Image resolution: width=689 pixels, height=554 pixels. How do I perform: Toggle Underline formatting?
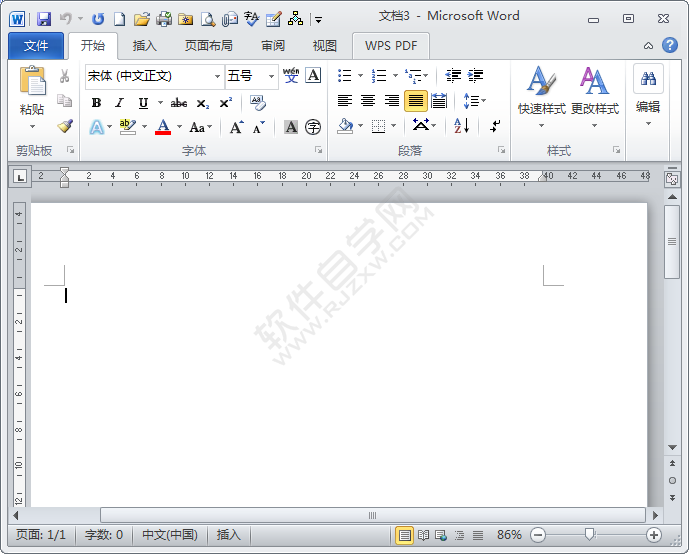[143, 103]
